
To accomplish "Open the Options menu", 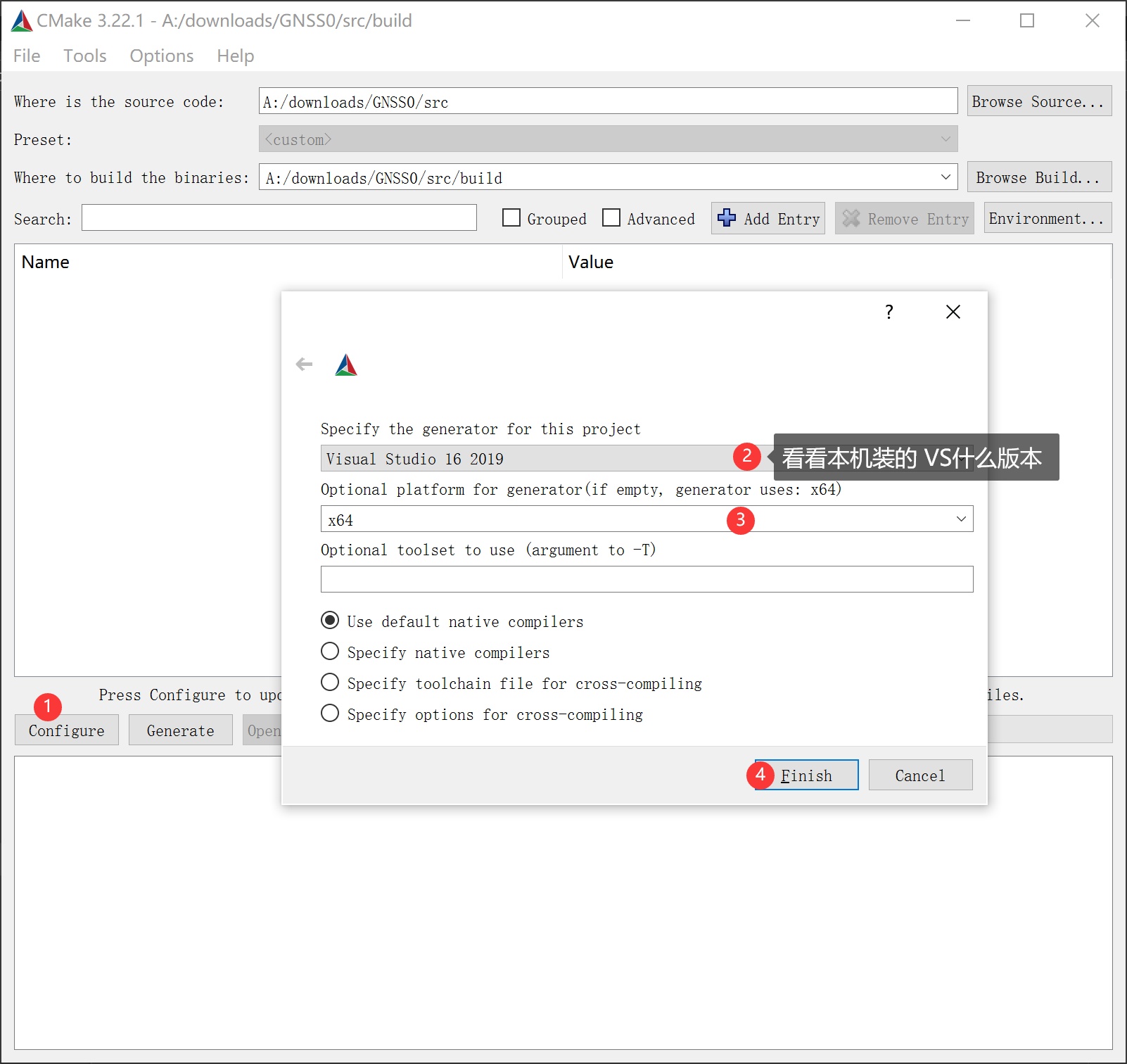I will click(162, 56).
